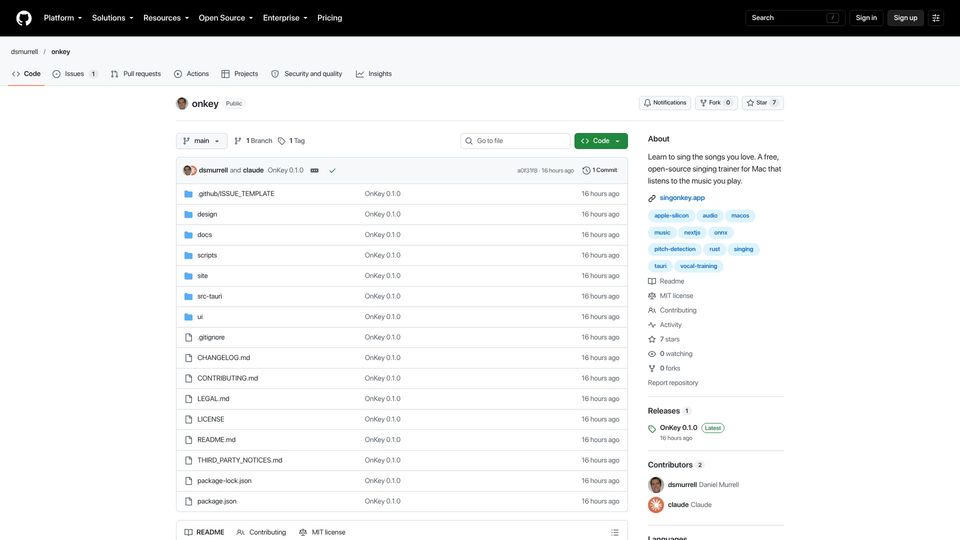Open the main branch selector
The width and height of the screenshot is (960, 540).
click(x=201, y=141)
